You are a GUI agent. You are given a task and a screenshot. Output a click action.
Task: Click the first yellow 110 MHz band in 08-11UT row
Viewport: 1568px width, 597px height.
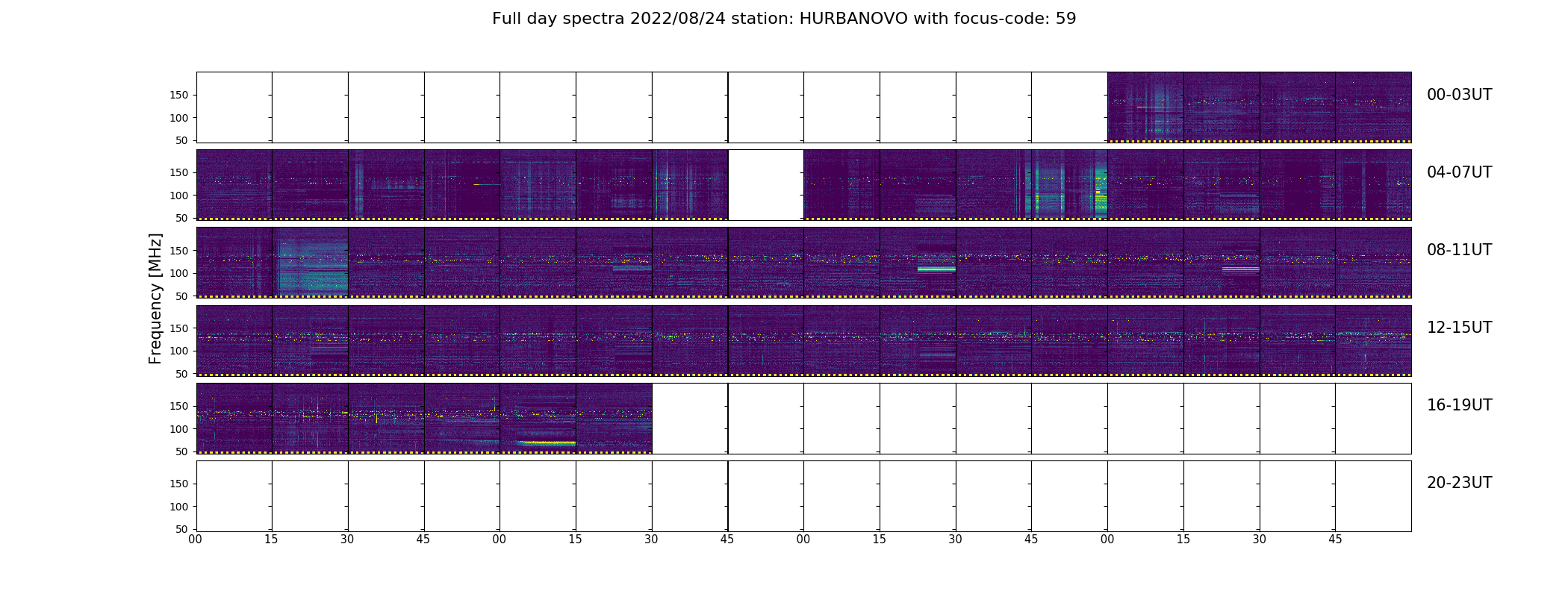click(x=936, y=269)
